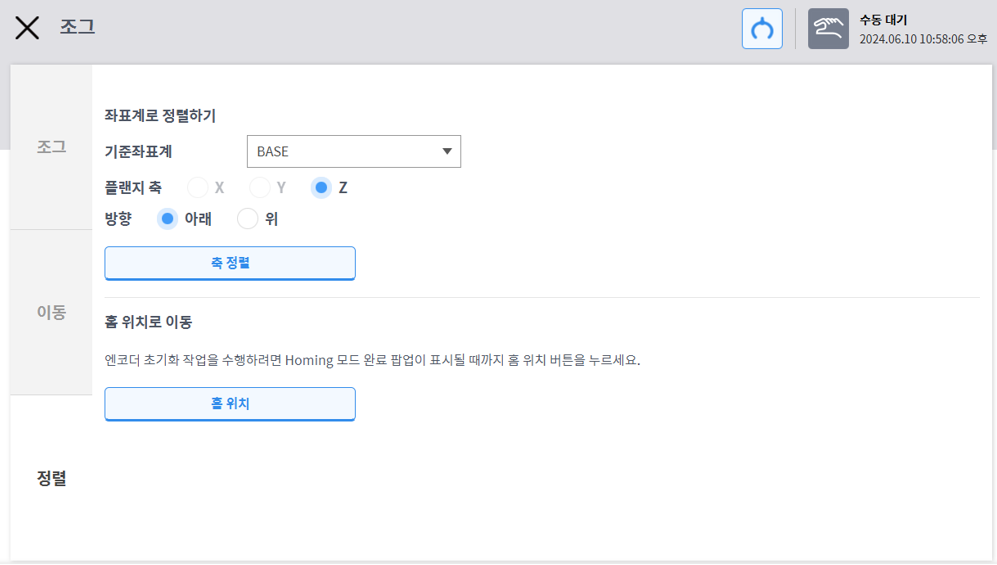Click the 수동 대기 status text
Viewport: 997px width, 565px height.
tap(883, 20)
